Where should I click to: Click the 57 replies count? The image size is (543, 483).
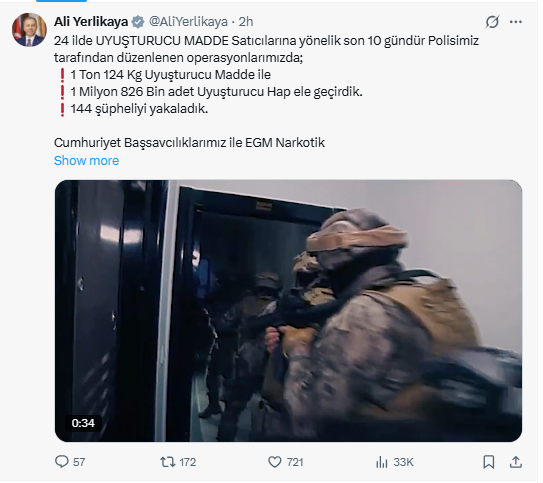tap(79, 462)
